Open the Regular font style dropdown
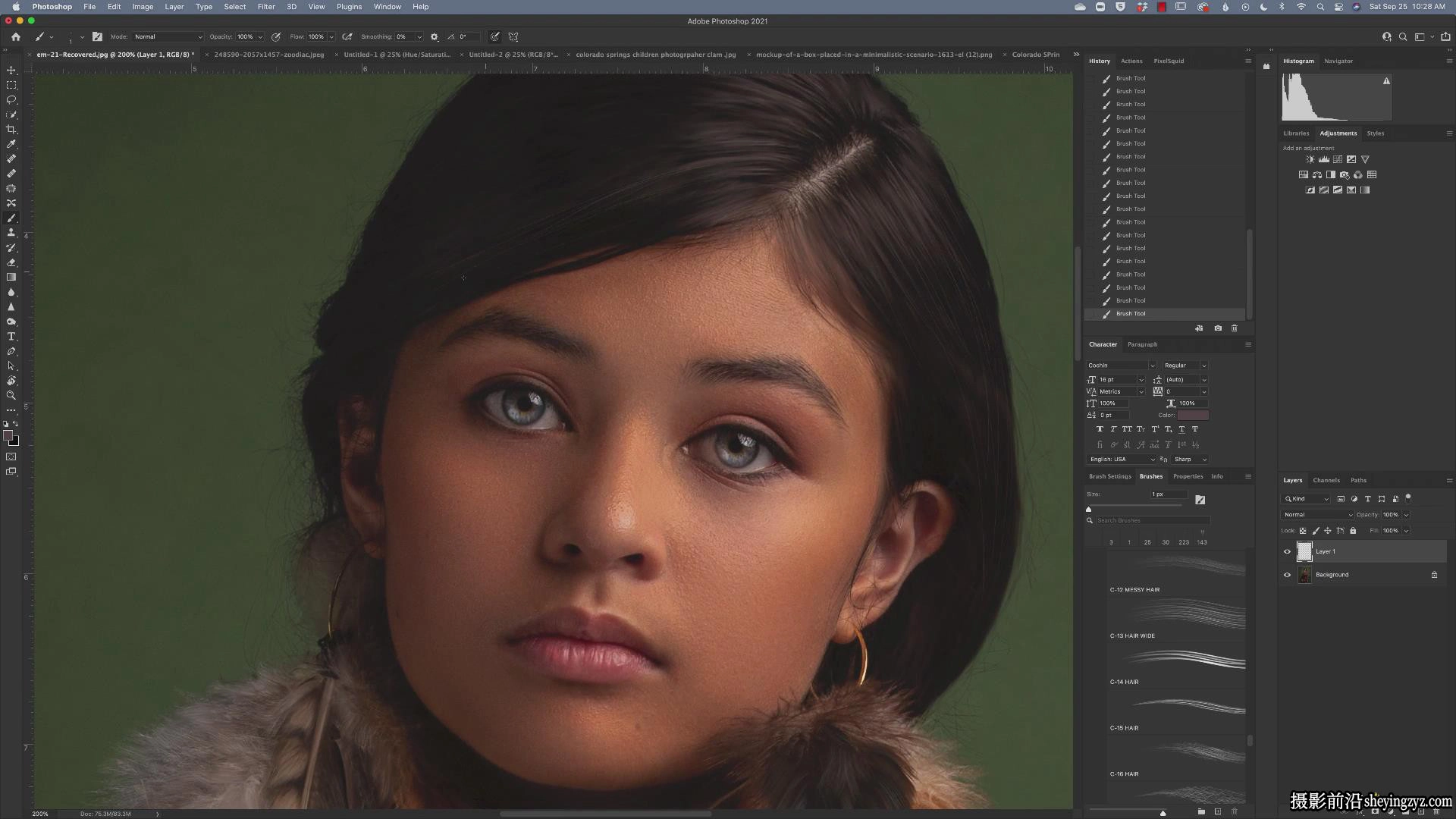The image size is (1456, 819). tap(1185, 366)
